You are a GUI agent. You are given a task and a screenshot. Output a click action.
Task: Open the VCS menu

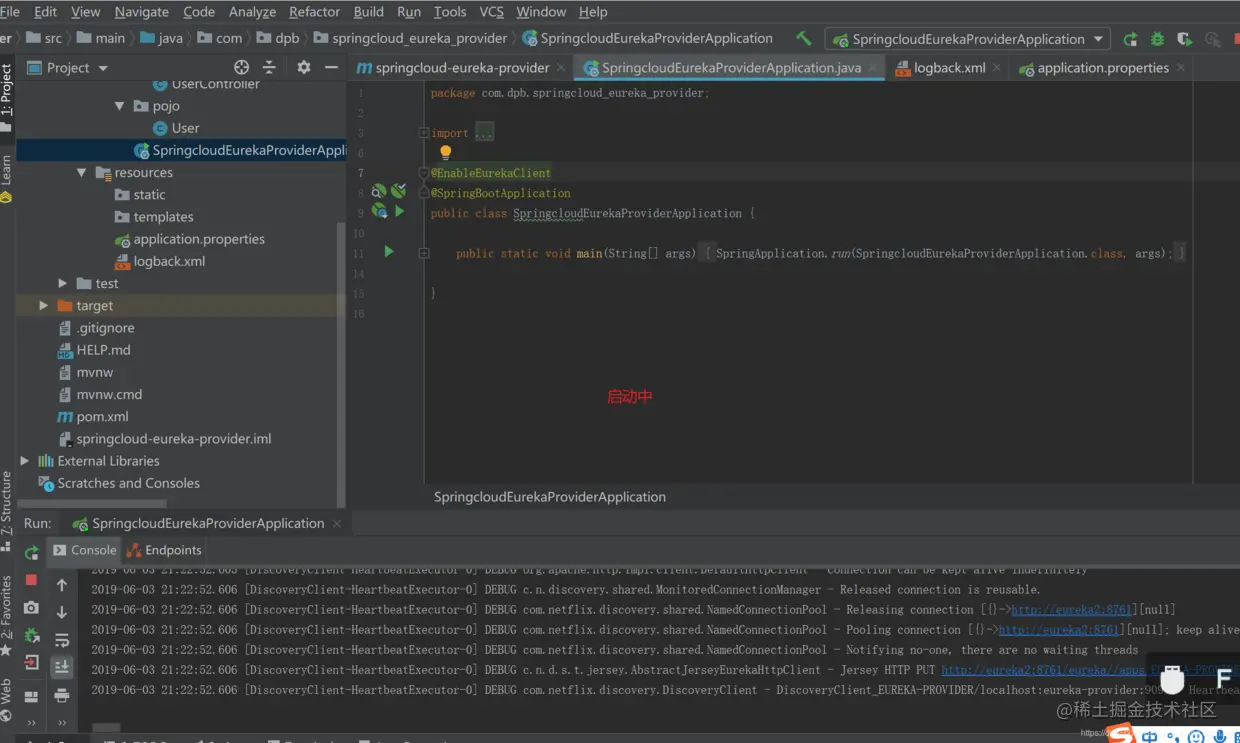[492, 12]
